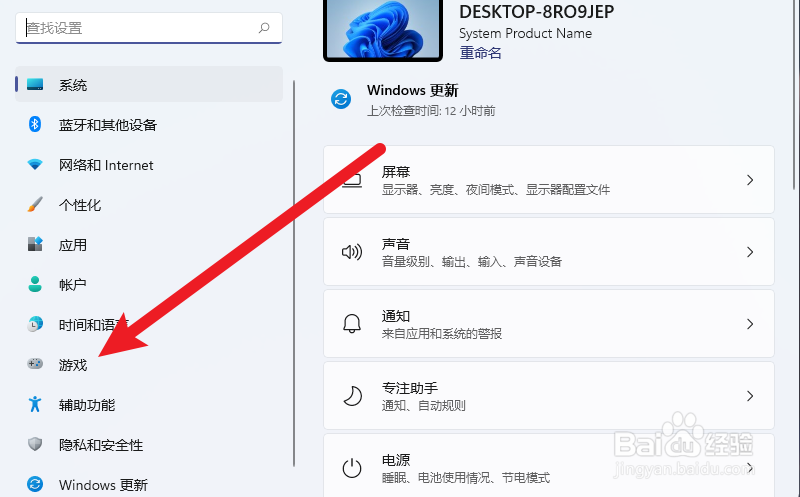Click the main panel scrollbar on right edge

click(794, 94)
